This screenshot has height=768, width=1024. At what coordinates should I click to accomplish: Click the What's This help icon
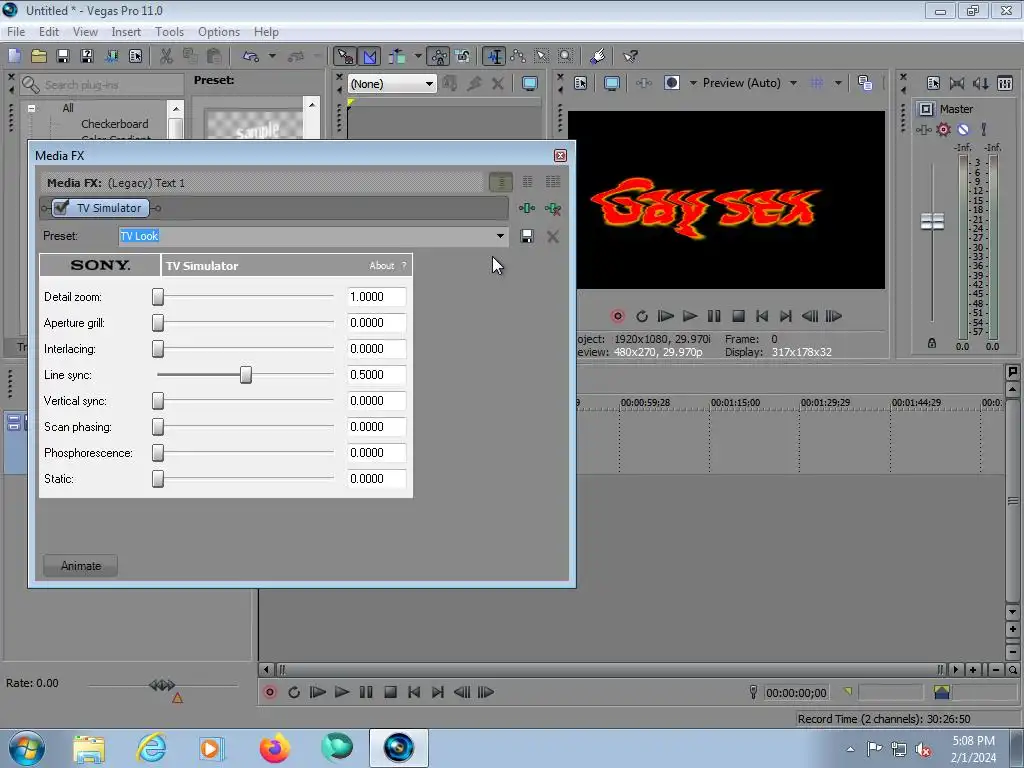(630, 56)
